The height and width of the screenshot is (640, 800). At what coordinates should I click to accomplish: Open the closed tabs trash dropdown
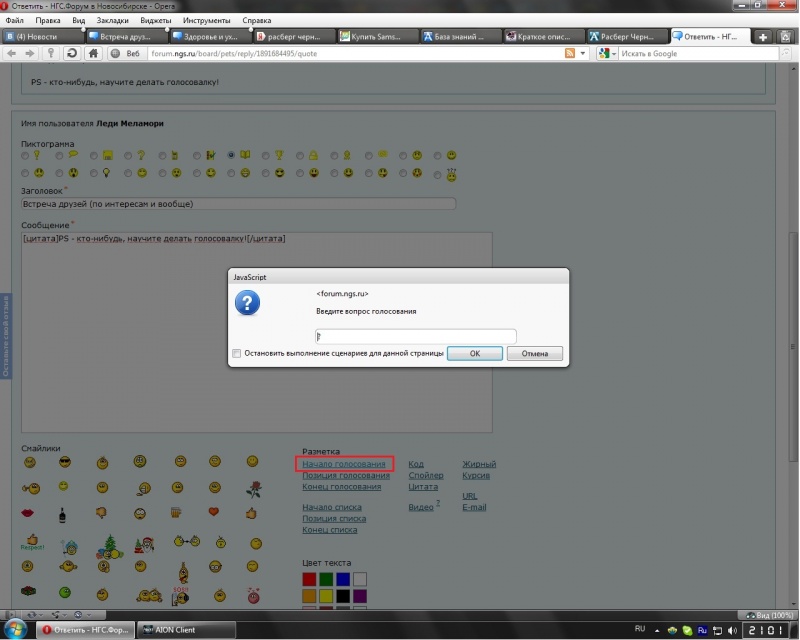[786, 37]
